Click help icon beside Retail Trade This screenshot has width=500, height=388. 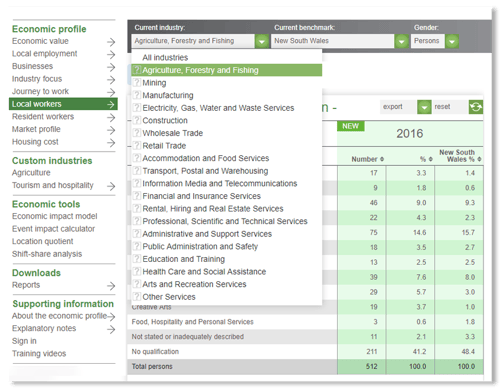pos(137,145)
